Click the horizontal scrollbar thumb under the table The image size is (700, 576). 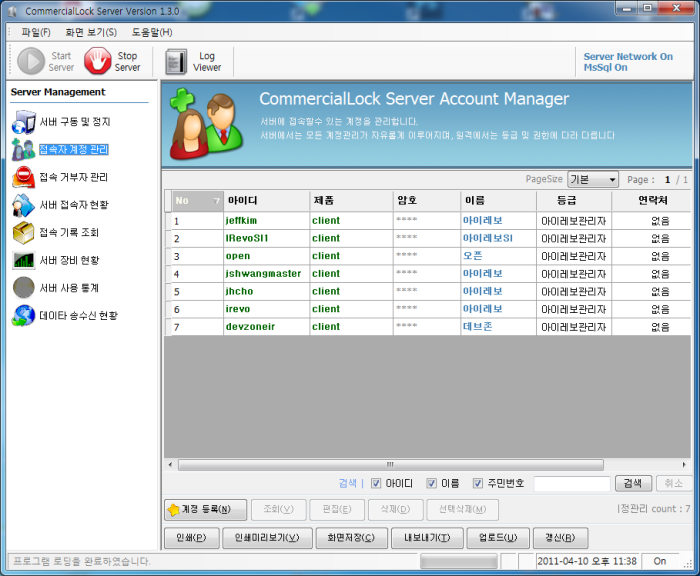click(x=391, y=465)
